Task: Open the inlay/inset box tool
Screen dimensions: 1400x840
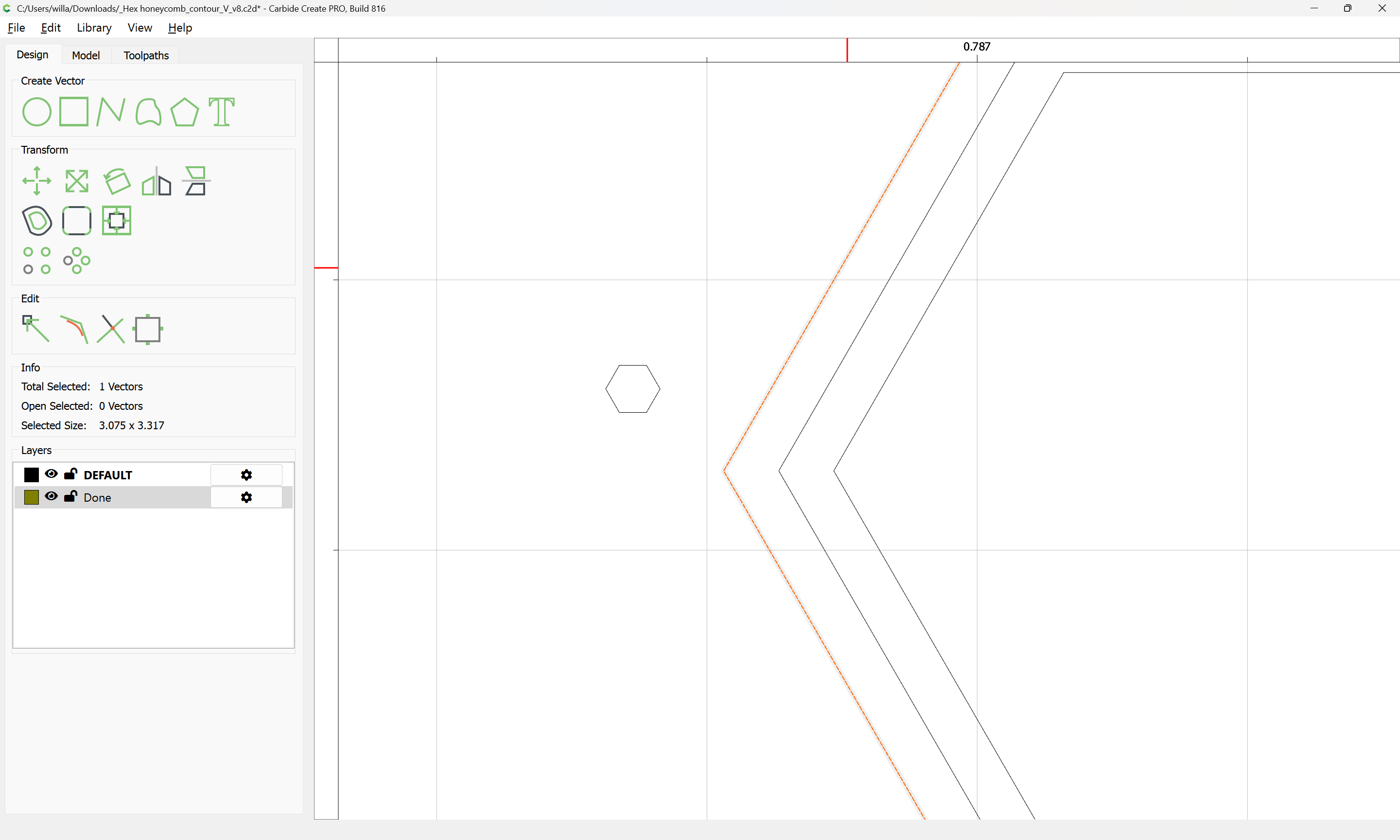Action: pos(117,221)
